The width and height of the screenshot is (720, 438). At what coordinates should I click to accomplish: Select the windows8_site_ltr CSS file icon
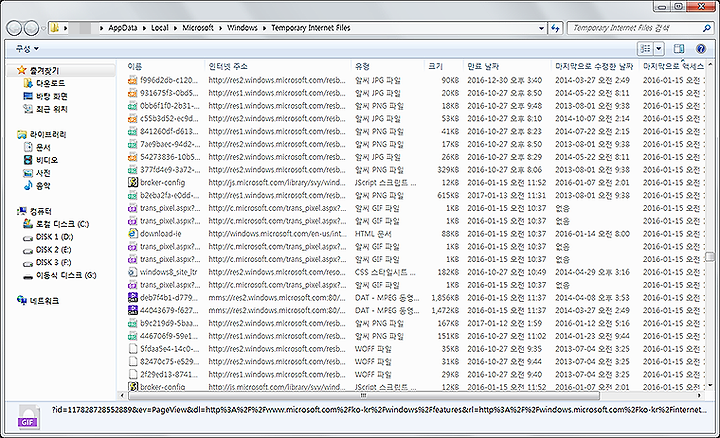point(133,272)
